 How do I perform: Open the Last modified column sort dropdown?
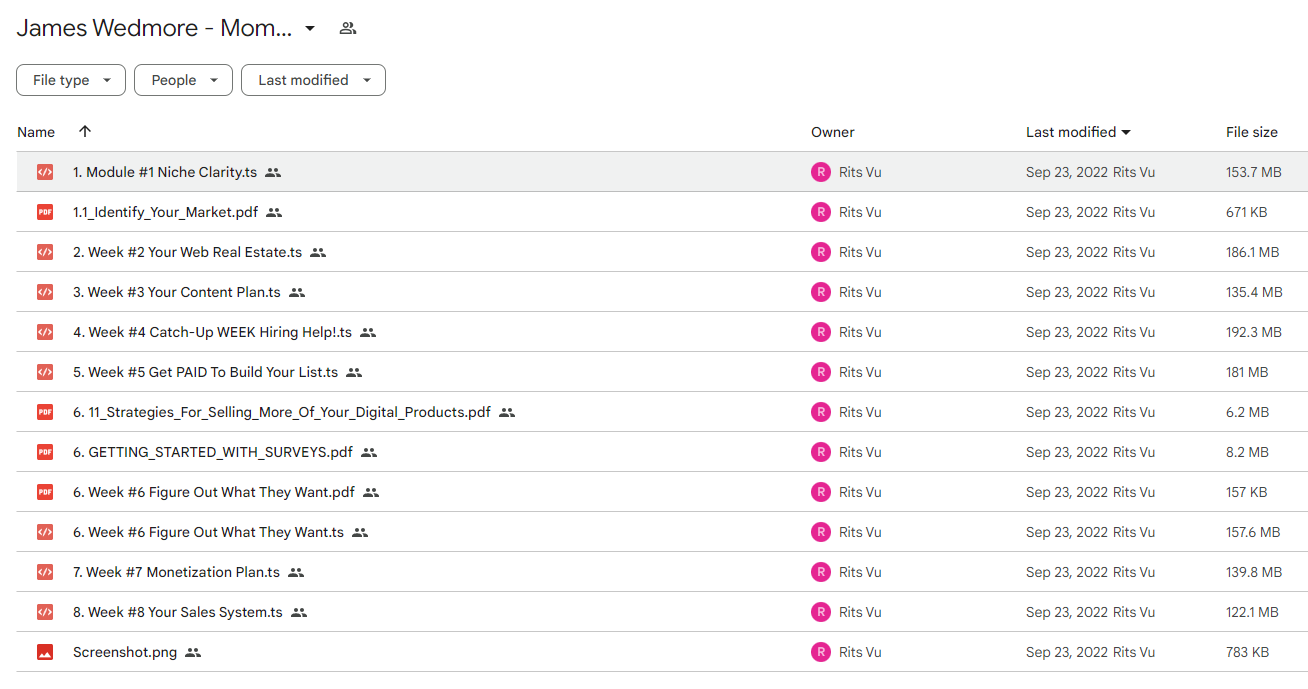point(1126,132)
